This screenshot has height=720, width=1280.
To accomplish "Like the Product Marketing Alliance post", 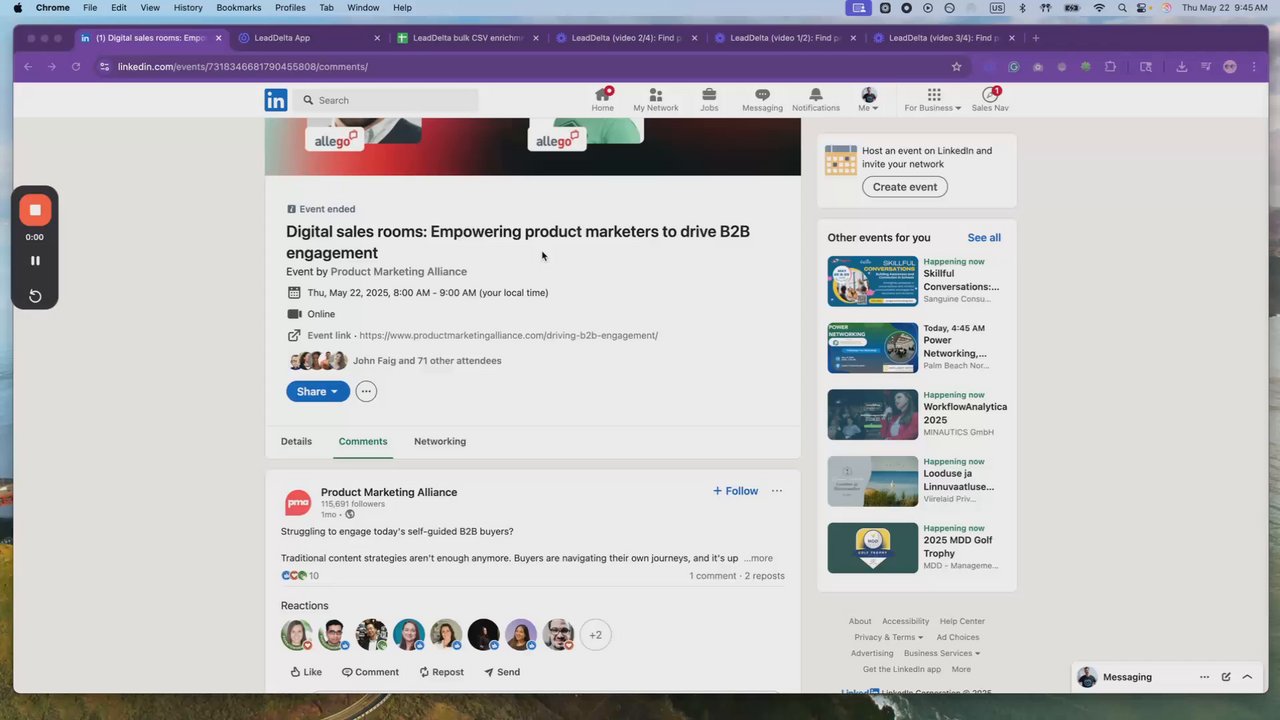I will [306, 672].
